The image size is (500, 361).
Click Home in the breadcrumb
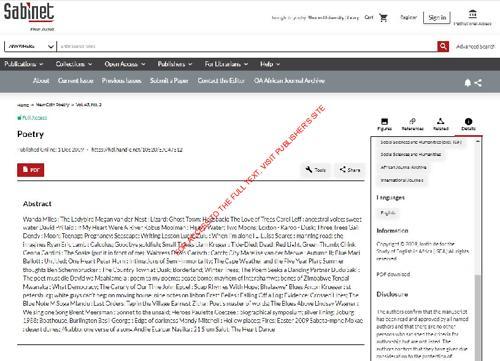23,105
